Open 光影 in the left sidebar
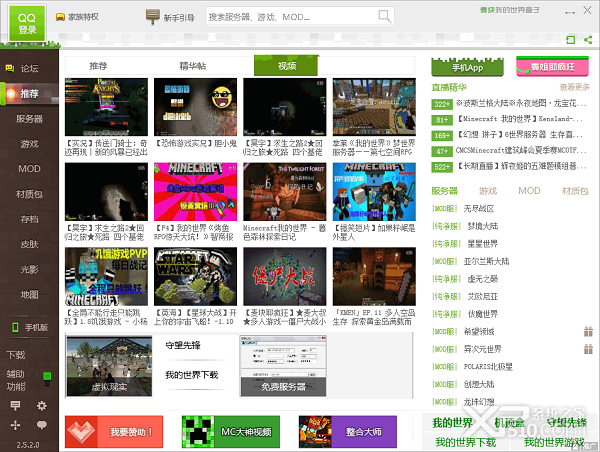The height and width of the screenshot is (452, 600). coord(29,269)
